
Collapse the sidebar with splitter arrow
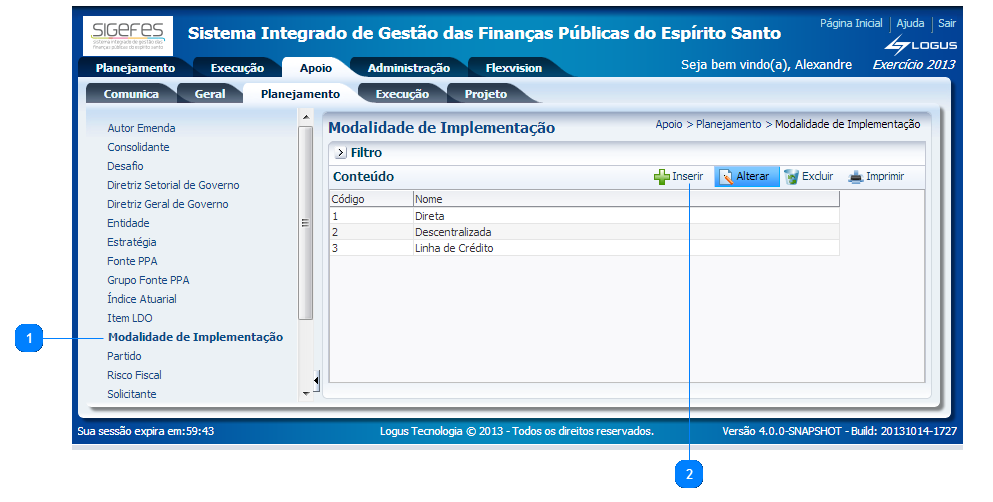(x=317, y=380)
